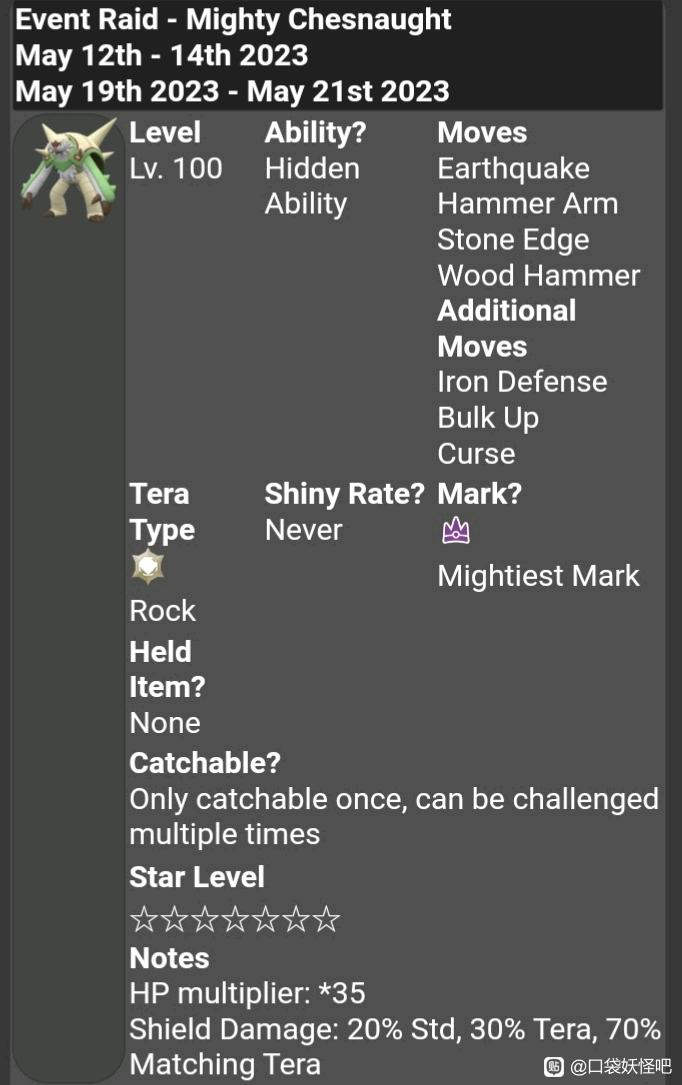
Task: Select the Stone Edge move
Action: [513, 240]
